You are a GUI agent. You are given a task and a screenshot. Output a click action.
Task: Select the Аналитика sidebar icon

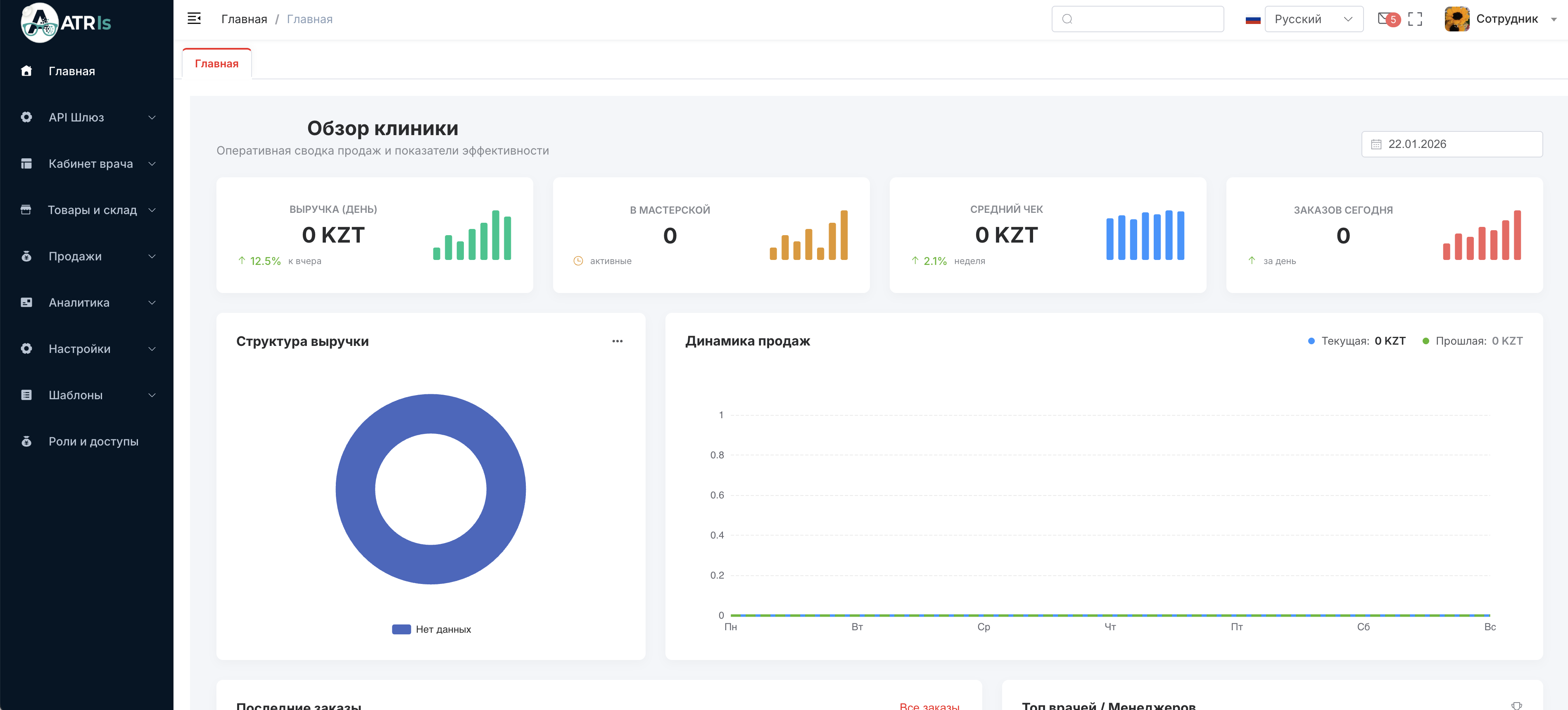click(x=26, y=302)
